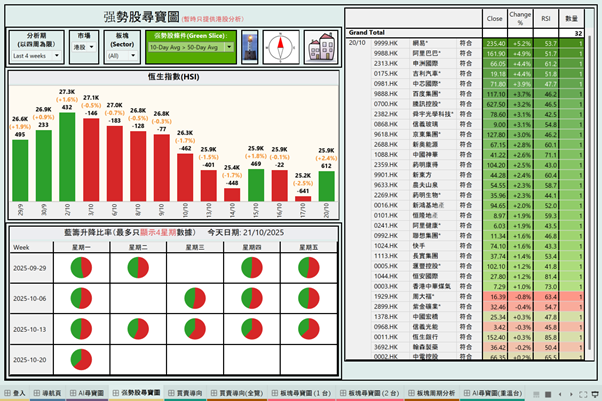Switch to the 買賣導向 sheet tab
The height and width of the screenshot is (401, 602).
click(187, 394)
